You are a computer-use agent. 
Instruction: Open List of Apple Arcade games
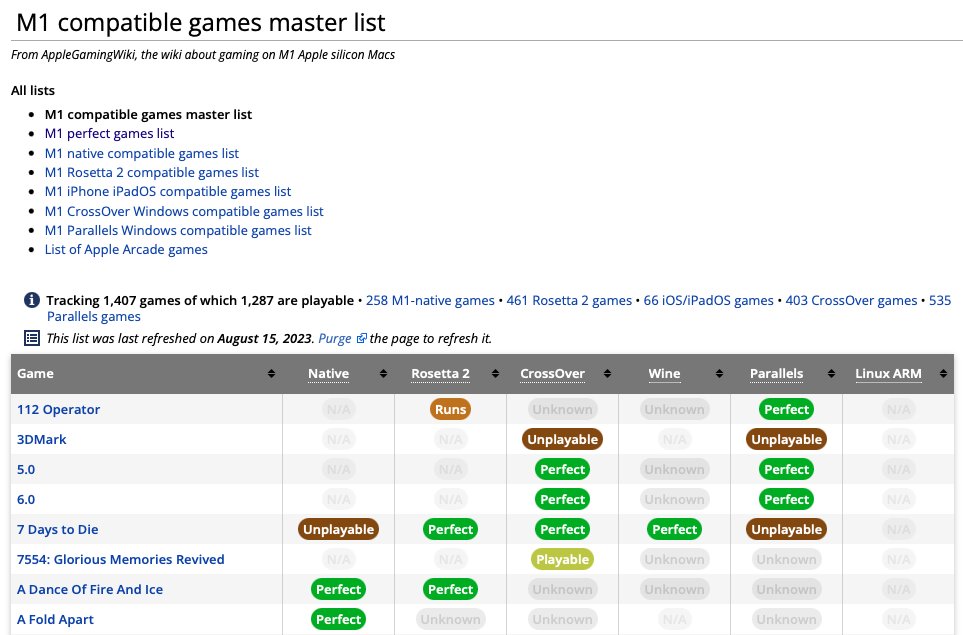coord(126,249)
